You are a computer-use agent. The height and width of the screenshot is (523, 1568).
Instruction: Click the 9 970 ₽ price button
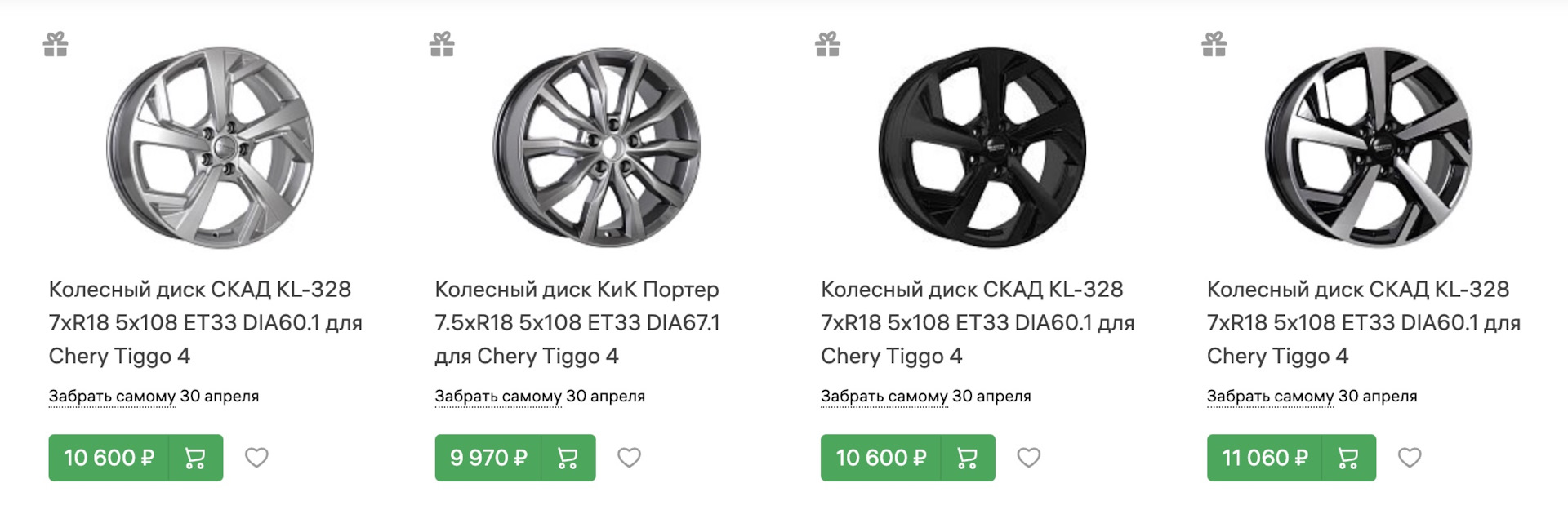488,458
